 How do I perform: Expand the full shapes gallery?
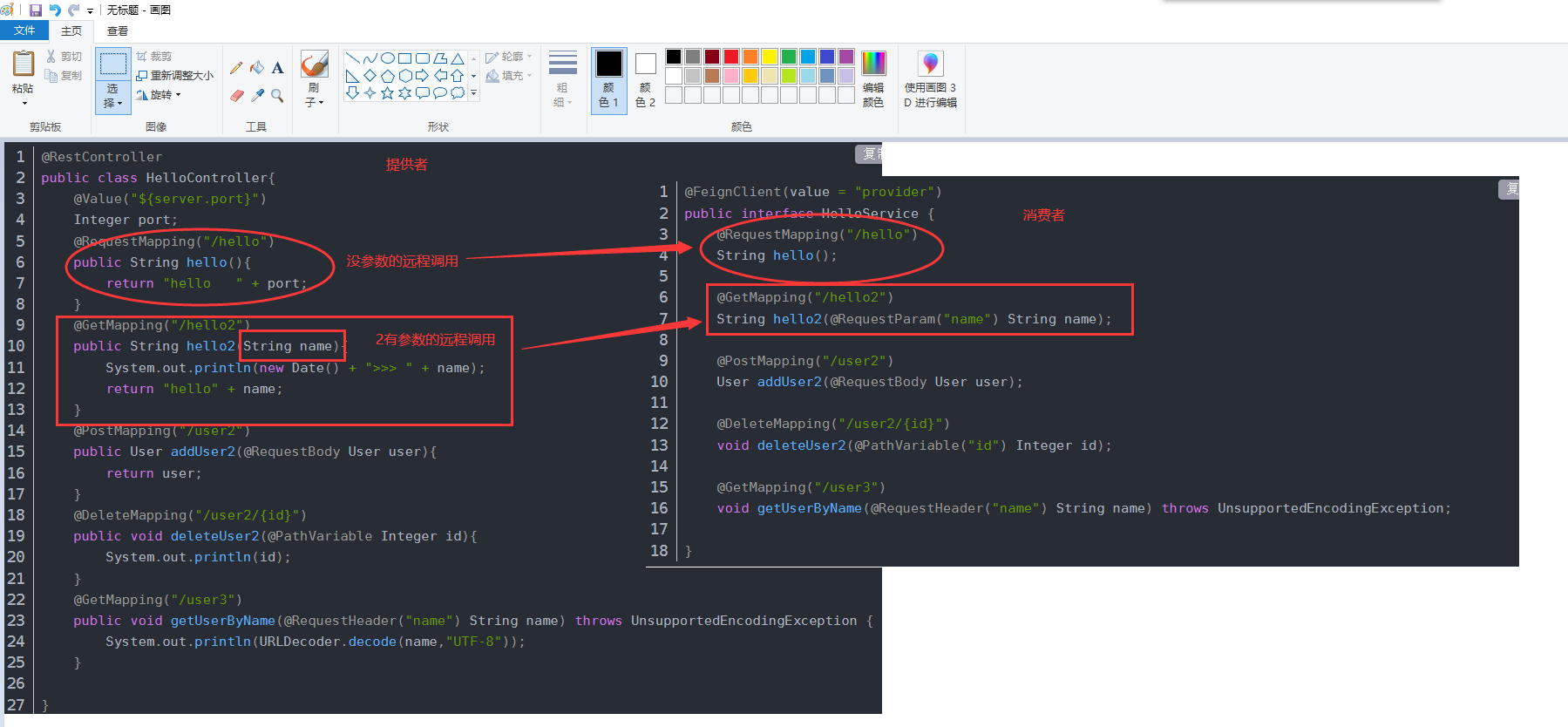(x=474, y=92)
